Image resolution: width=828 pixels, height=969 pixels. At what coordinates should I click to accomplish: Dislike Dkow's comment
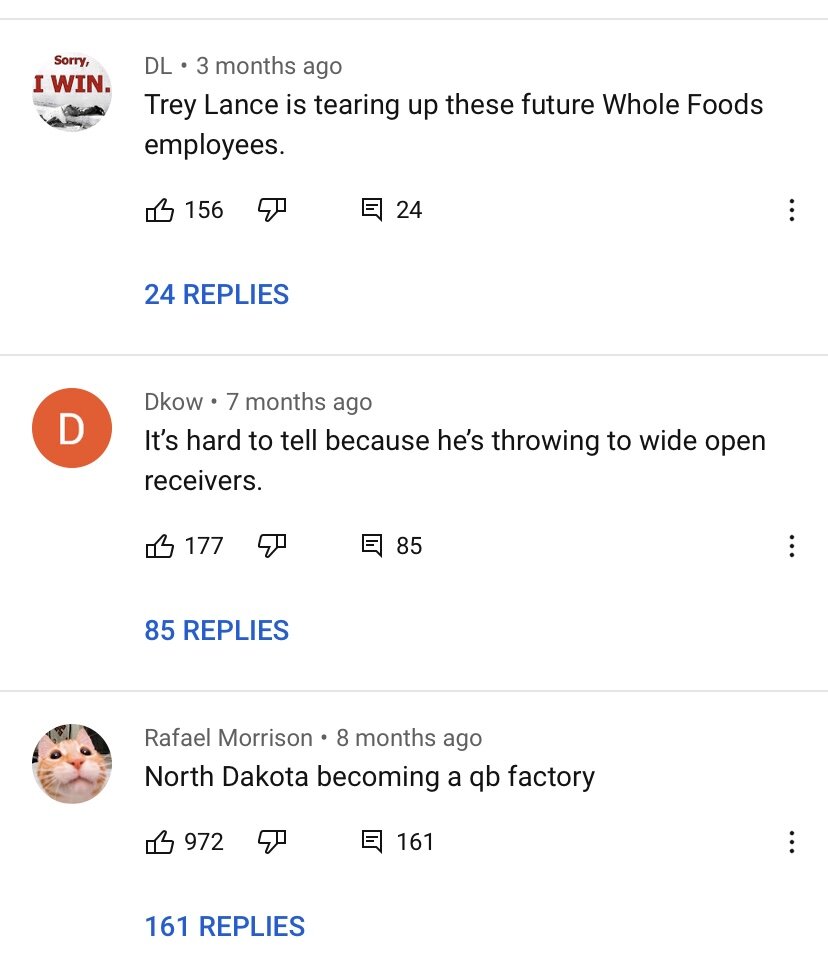point(272,546)
